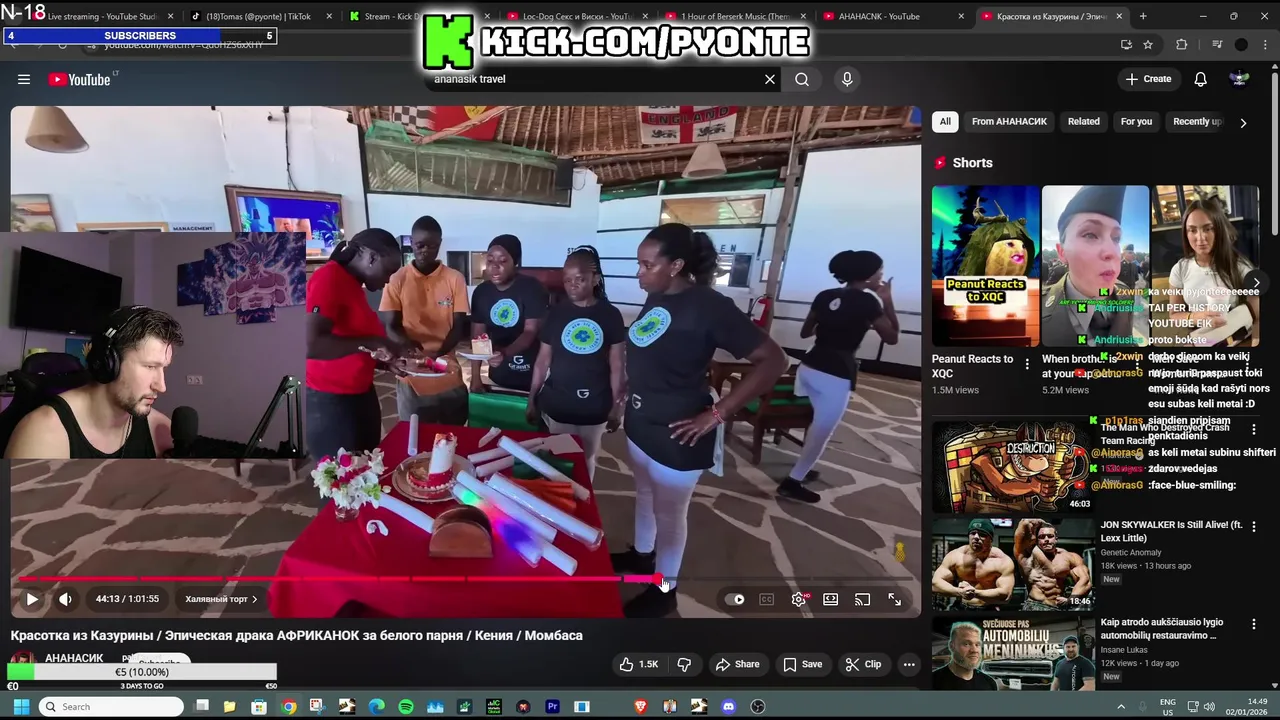Move to next Shorts with shelf arrow

(1255, 283)
